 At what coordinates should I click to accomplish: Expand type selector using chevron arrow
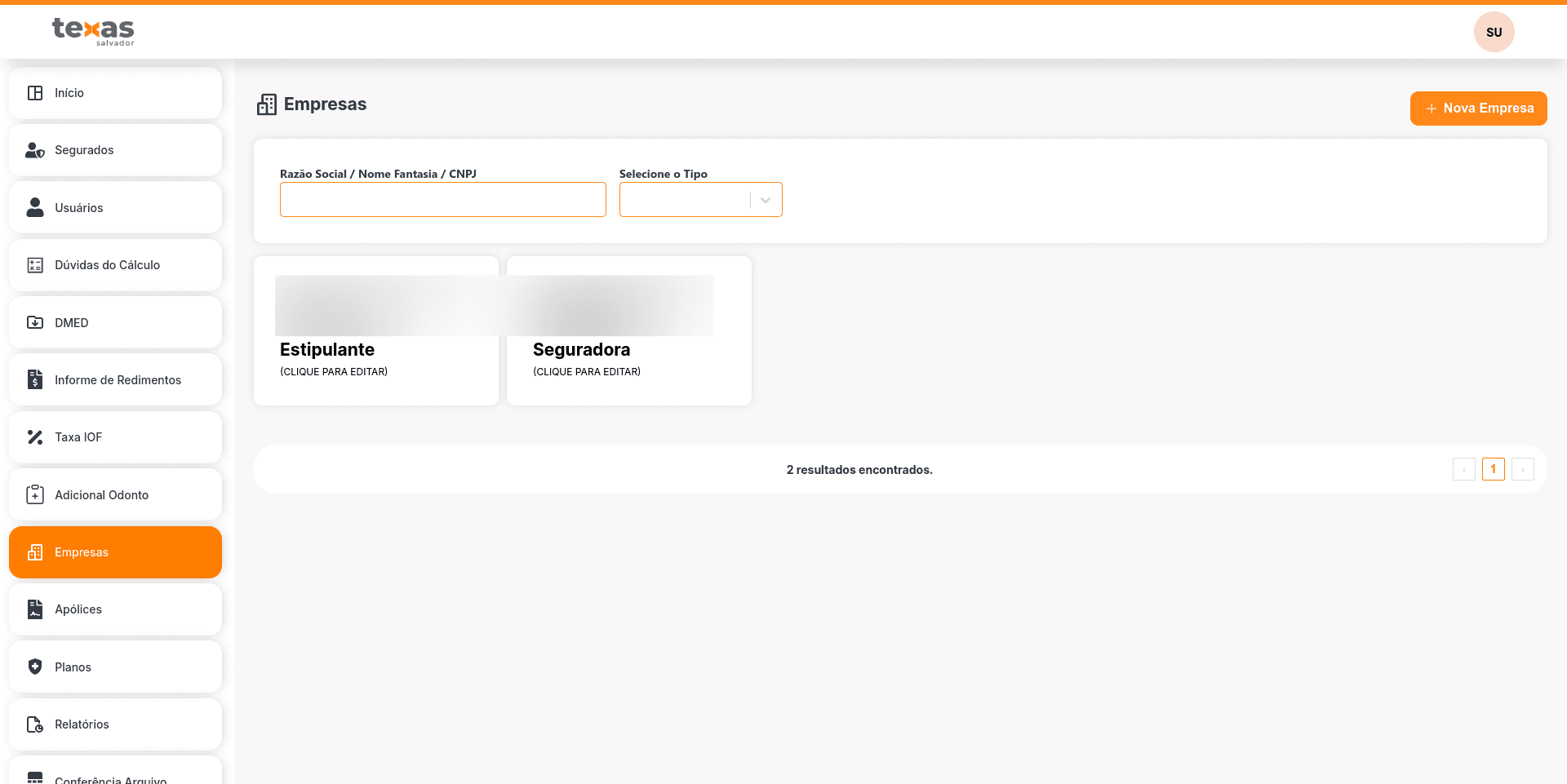[766, 200]
